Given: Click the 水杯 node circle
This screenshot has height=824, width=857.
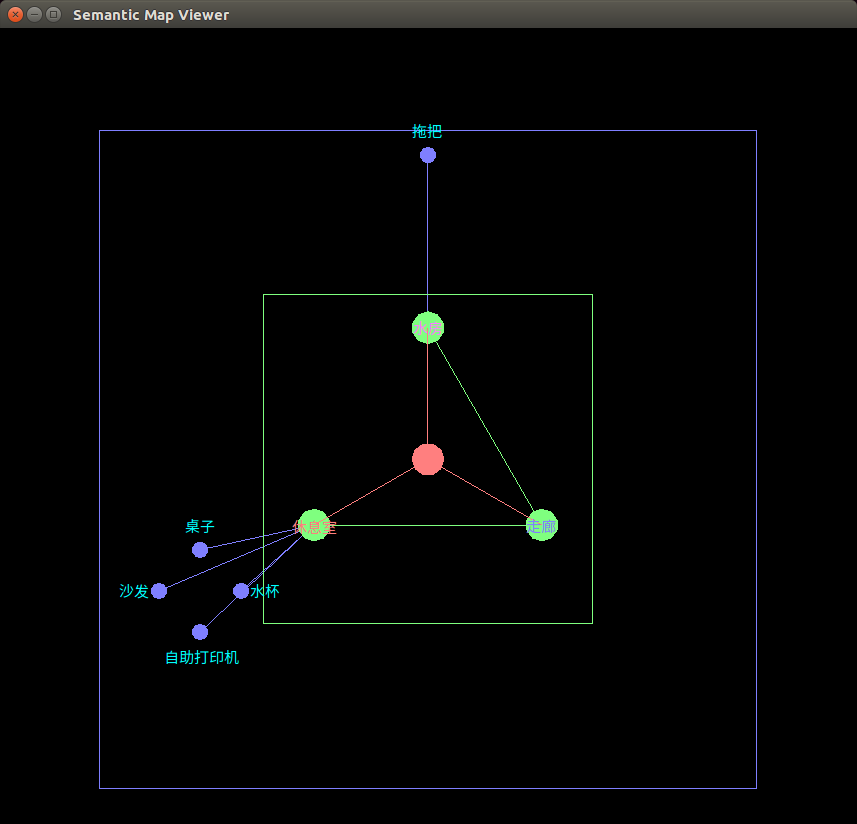Looking at the screenshot, I should [x=241, y=591].
